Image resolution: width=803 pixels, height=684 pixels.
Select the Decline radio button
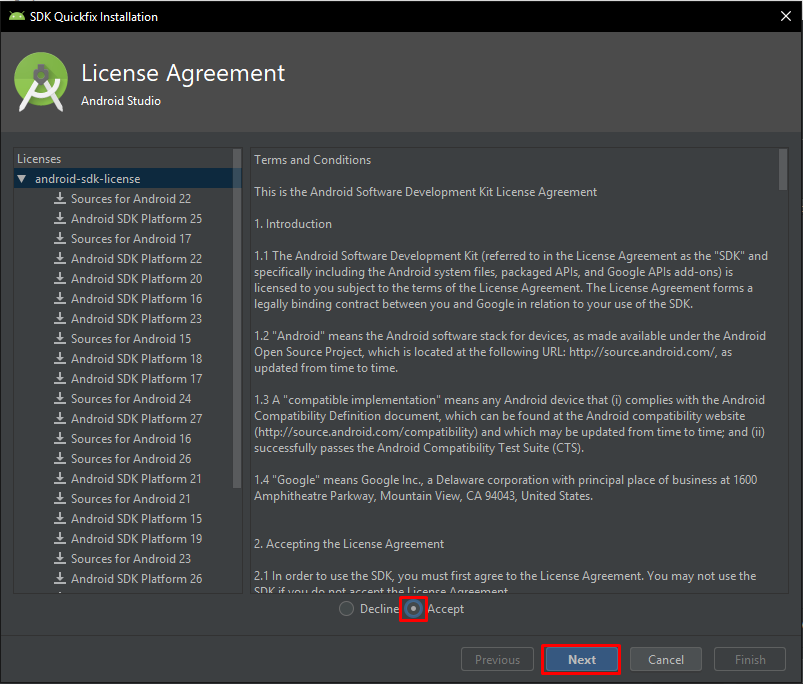click(x=346, y=609)
